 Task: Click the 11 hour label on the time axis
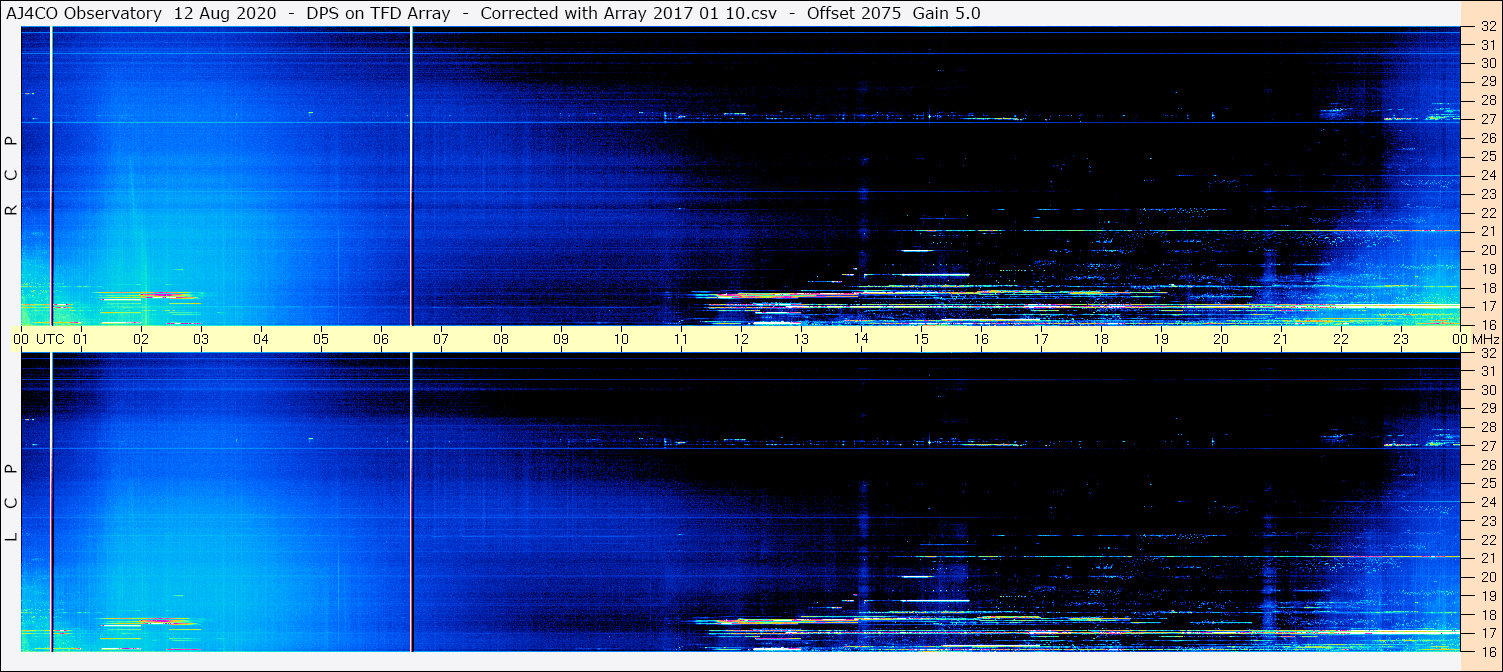point(681,339)
